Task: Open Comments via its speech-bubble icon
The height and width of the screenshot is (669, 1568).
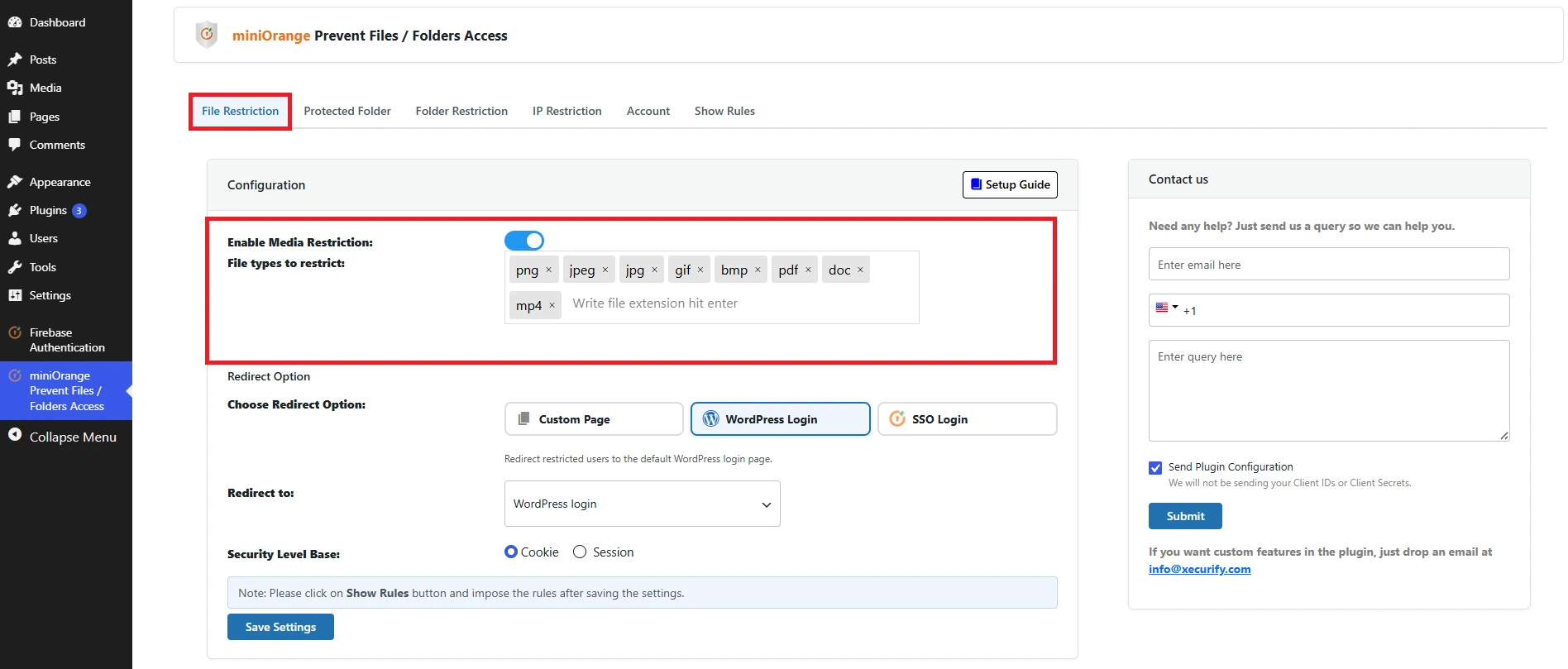Action: click(x=15, y=145)
